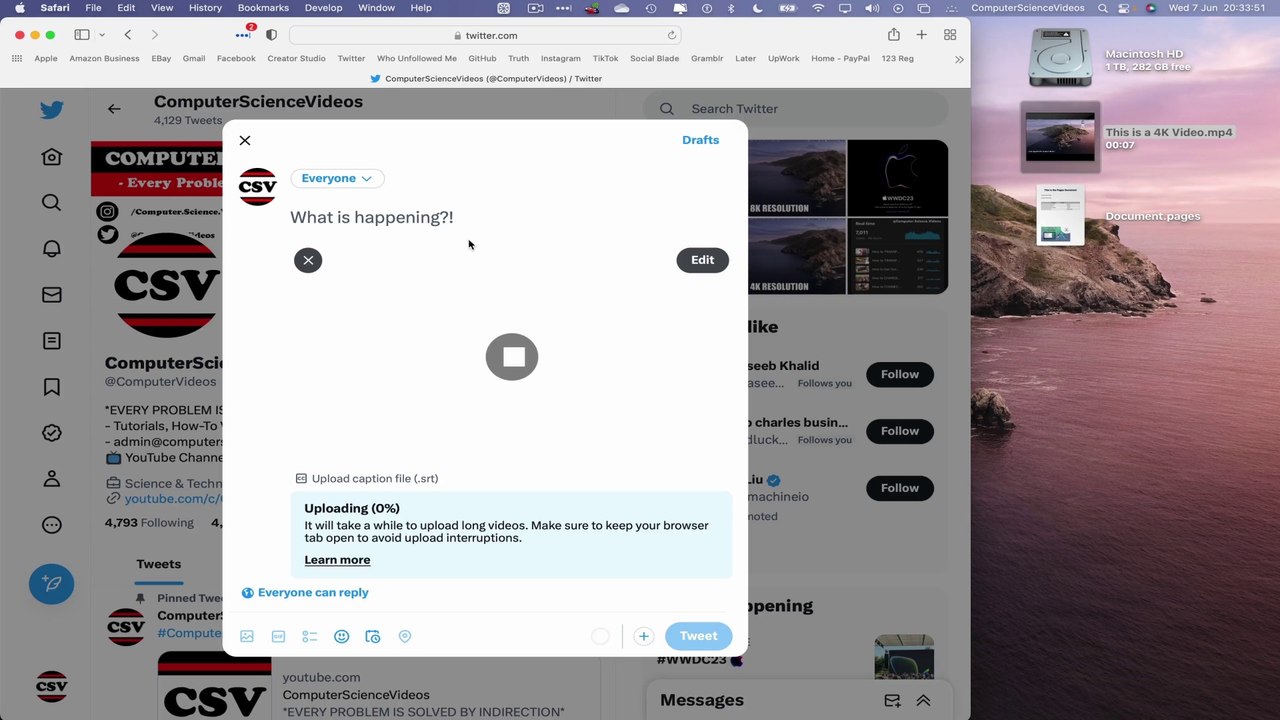Close the tweet compose dialog
The height and width of the screenshot is (720, 1280).
245,141
